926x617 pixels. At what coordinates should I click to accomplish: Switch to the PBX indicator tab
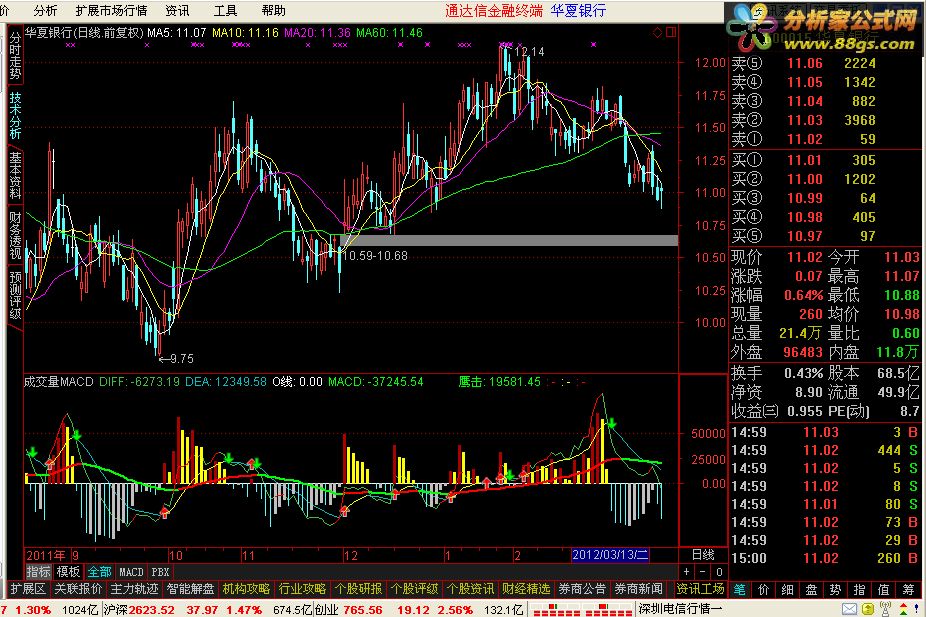pos(160,572)
